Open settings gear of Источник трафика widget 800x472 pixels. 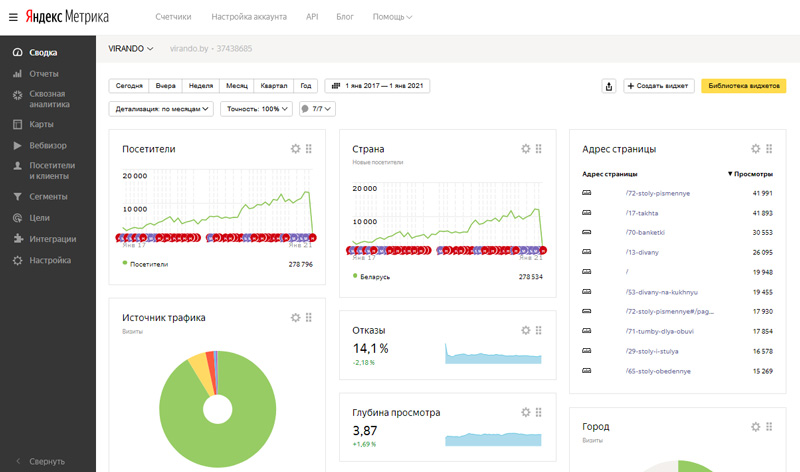295,317
